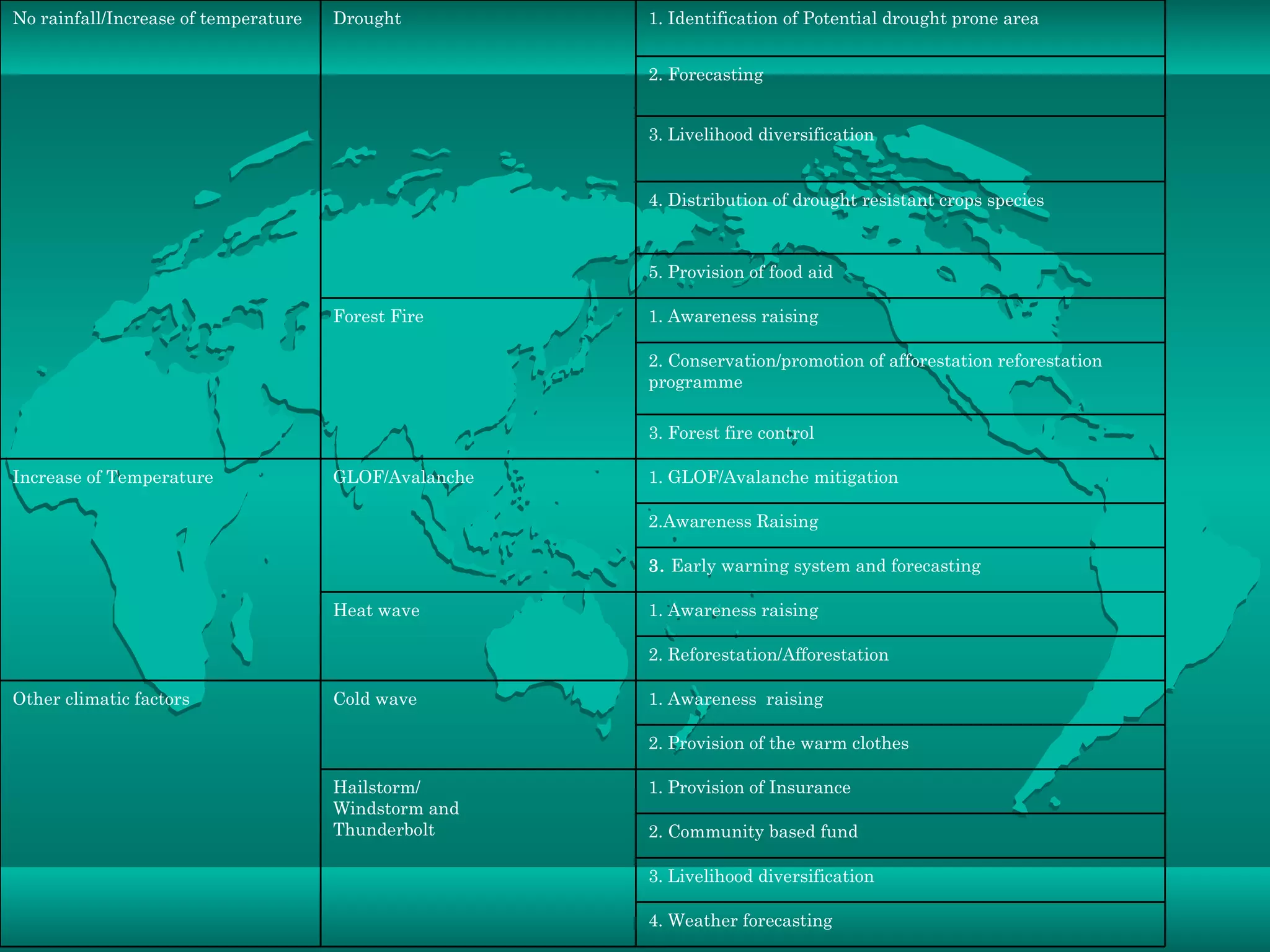Click the 'Reforestation/Afforestation' row
Screen dimensions: 1270x952
tap(768, 655)
